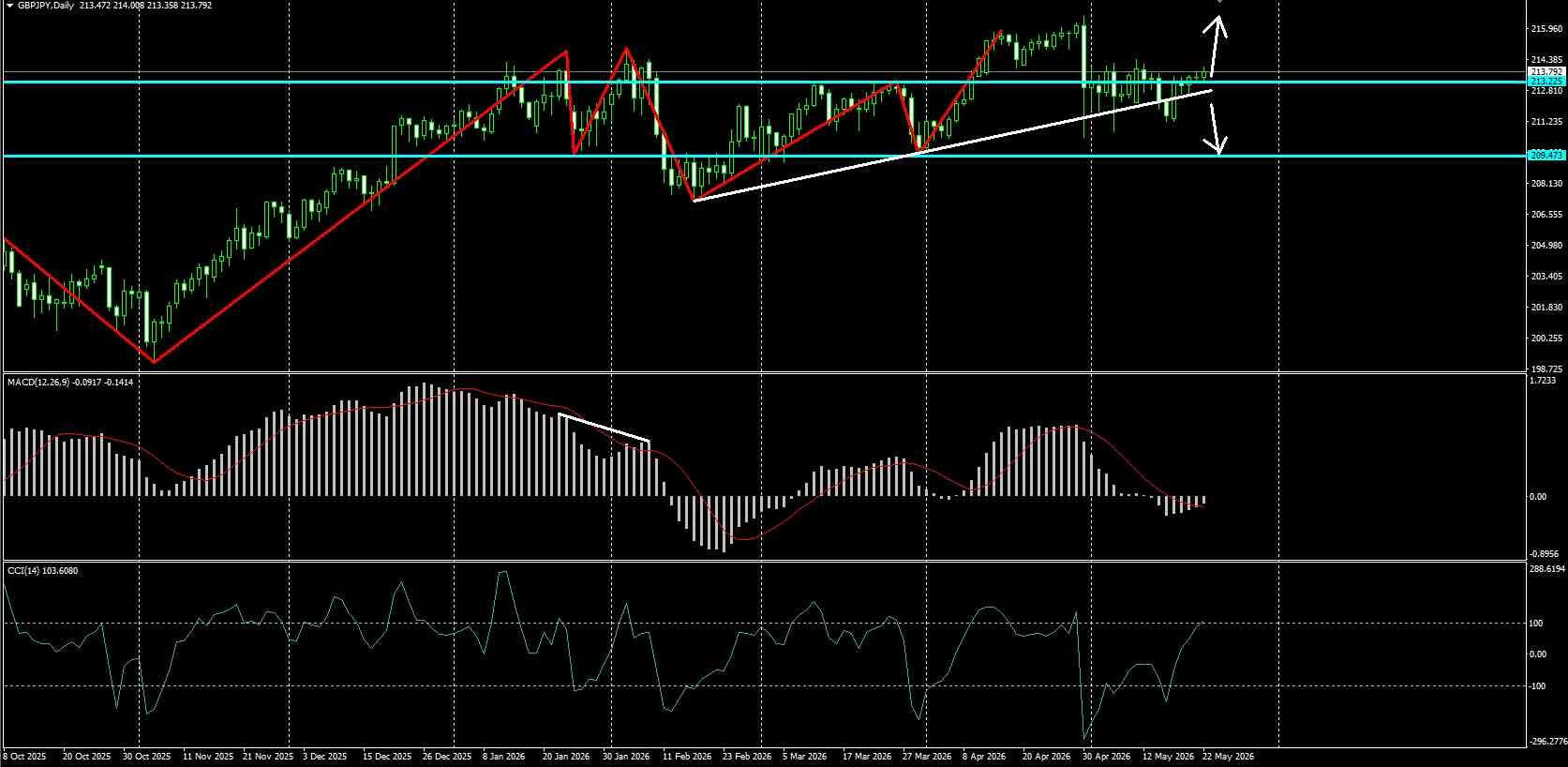
Task: Click the 22 May 2026 date label
Action: point(1227,756)
